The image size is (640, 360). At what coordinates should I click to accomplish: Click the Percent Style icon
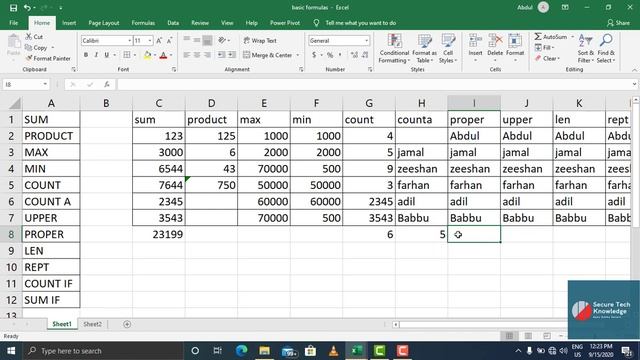(330, 55)
